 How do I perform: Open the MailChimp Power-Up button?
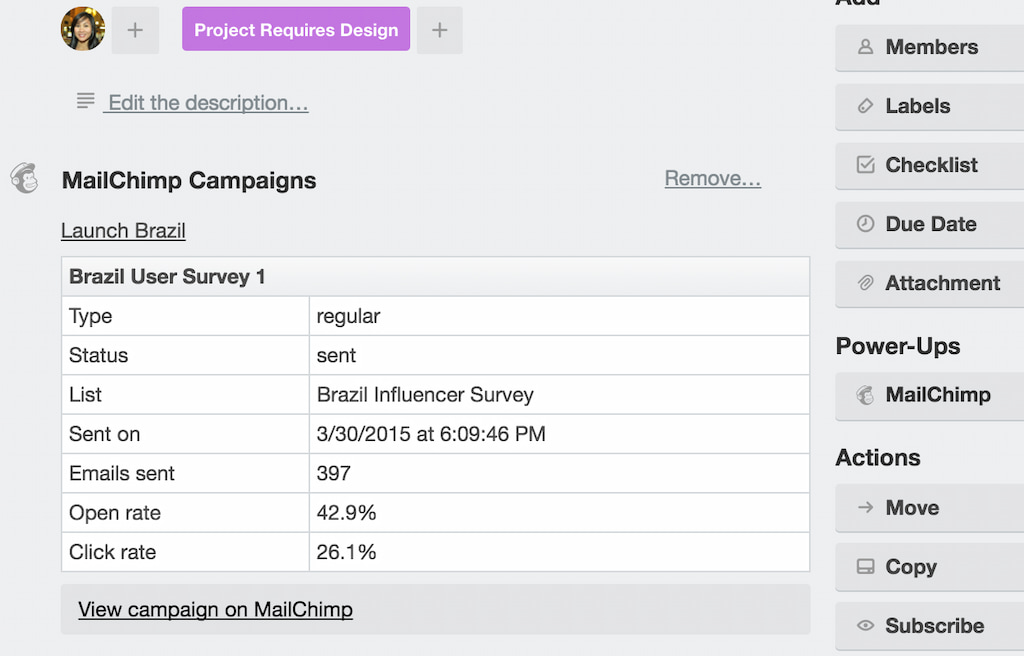pos(929,395)
